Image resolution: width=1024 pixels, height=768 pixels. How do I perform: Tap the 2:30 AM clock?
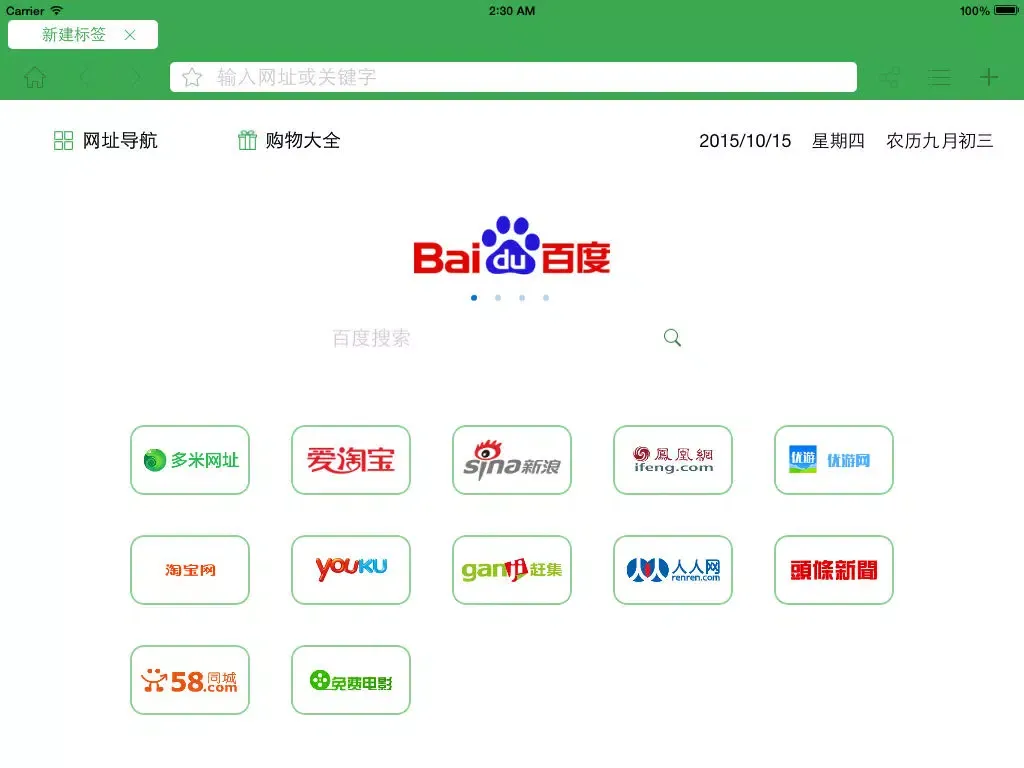tap(512, 11)
